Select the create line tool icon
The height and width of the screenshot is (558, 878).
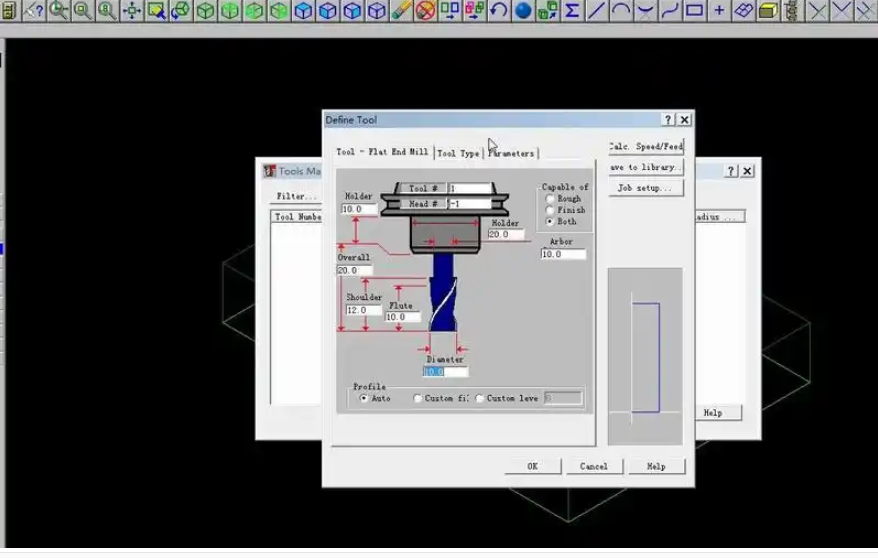point(597,11)
